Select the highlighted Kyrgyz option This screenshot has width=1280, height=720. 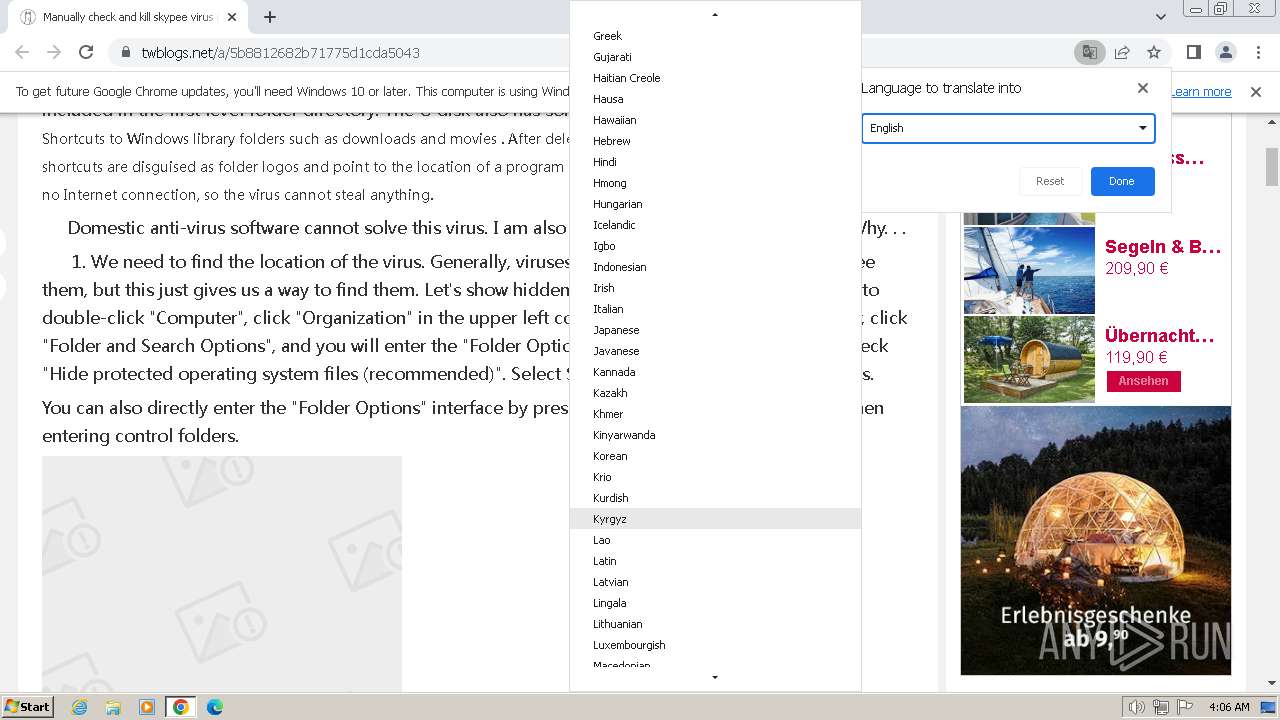coord(715,519)
